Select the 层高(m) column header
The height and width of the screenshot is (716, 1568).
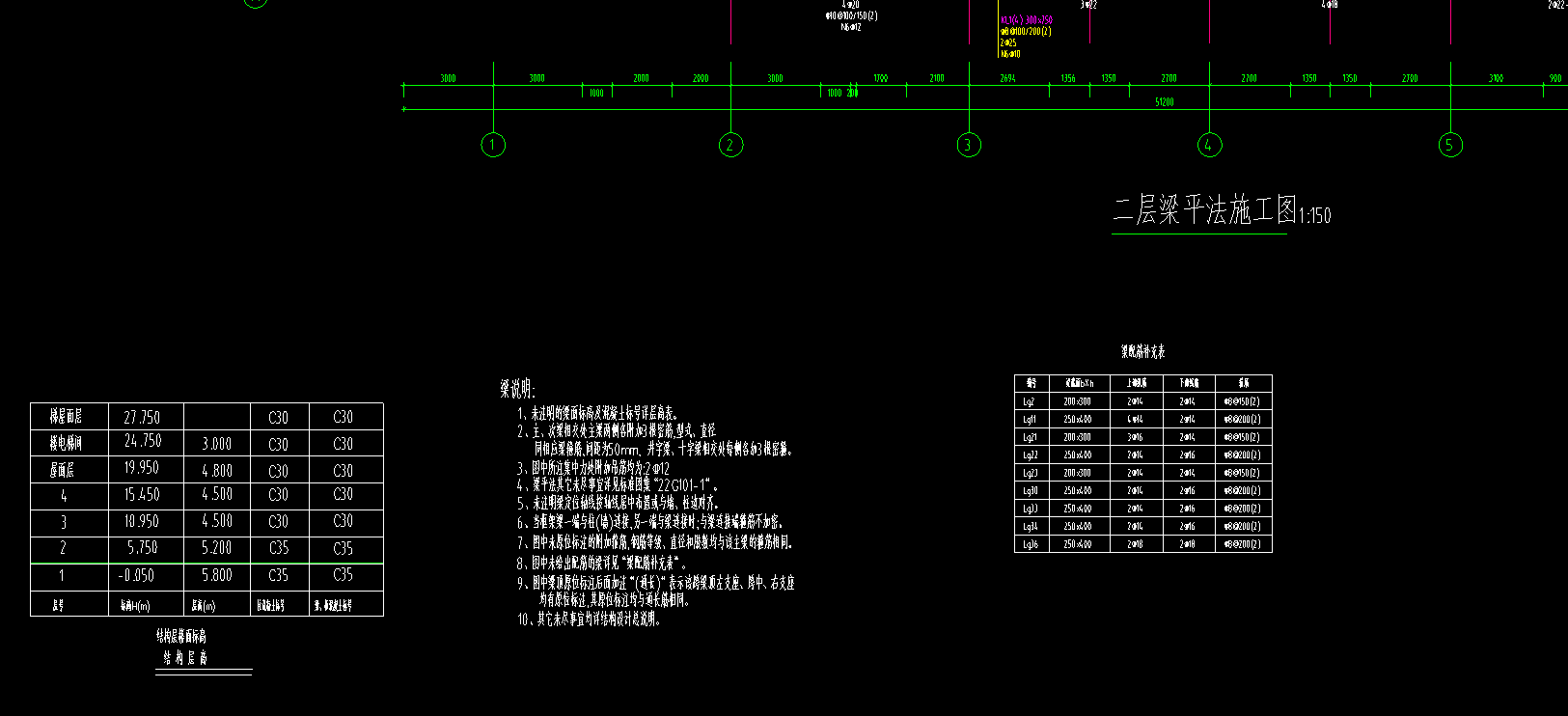pyautogui.click(x=203, y=606)
